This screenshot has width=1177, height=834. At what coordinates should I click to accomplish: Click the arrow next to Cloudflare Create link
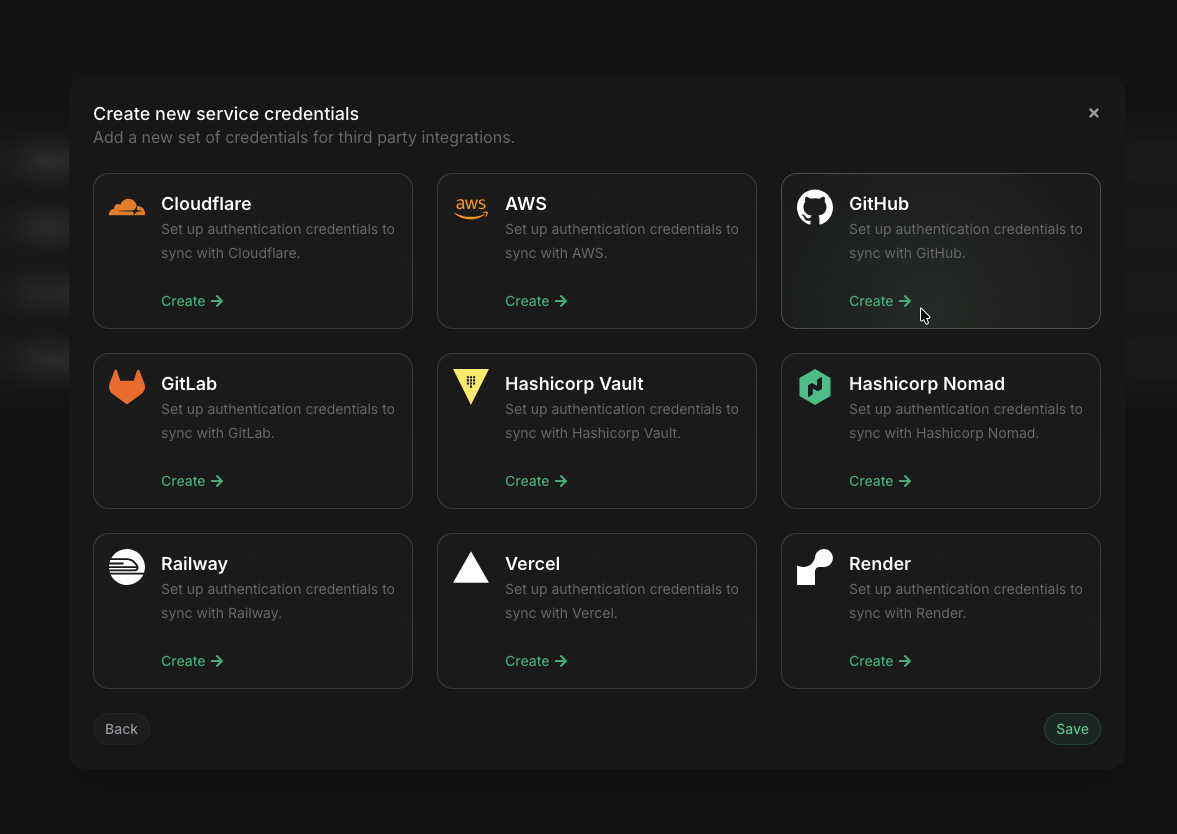coord(217,301)
